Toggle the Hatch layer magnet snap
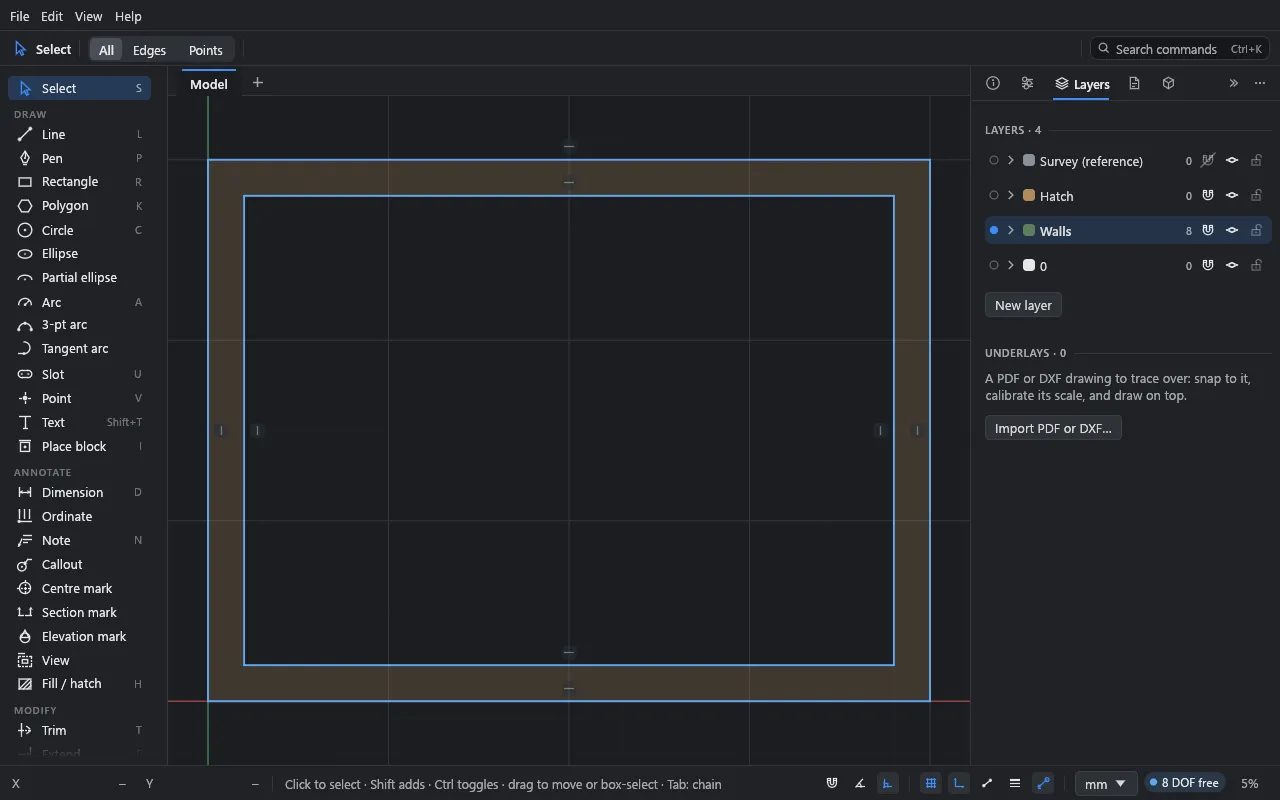 pyautogui.click(x=1208, y=195)
